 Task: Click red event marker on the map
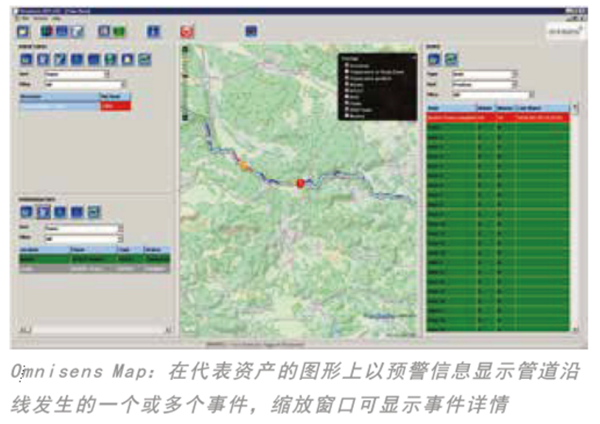point(300,182)
